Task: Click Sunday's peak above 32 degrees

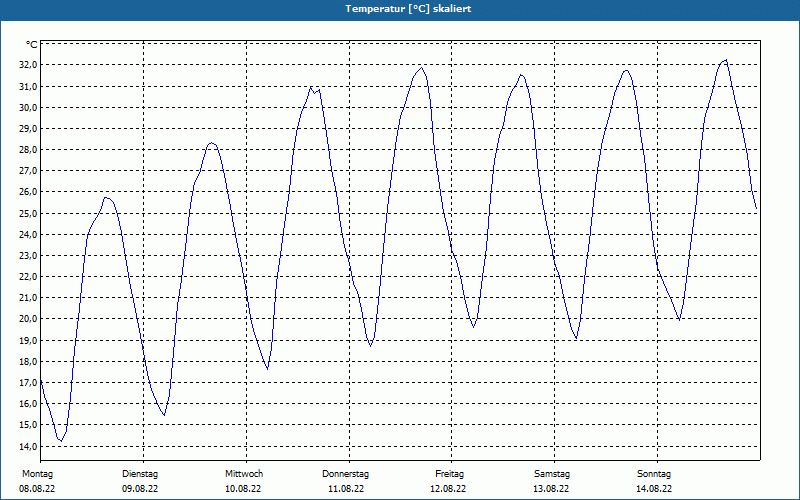Action: [726, 60]
